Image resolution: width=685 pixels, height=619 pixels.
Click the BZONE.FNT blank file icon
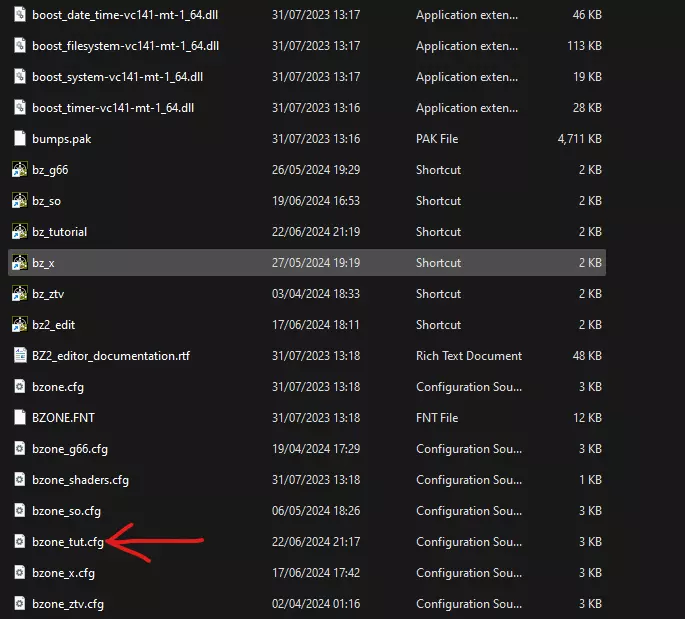coord(20,418)
